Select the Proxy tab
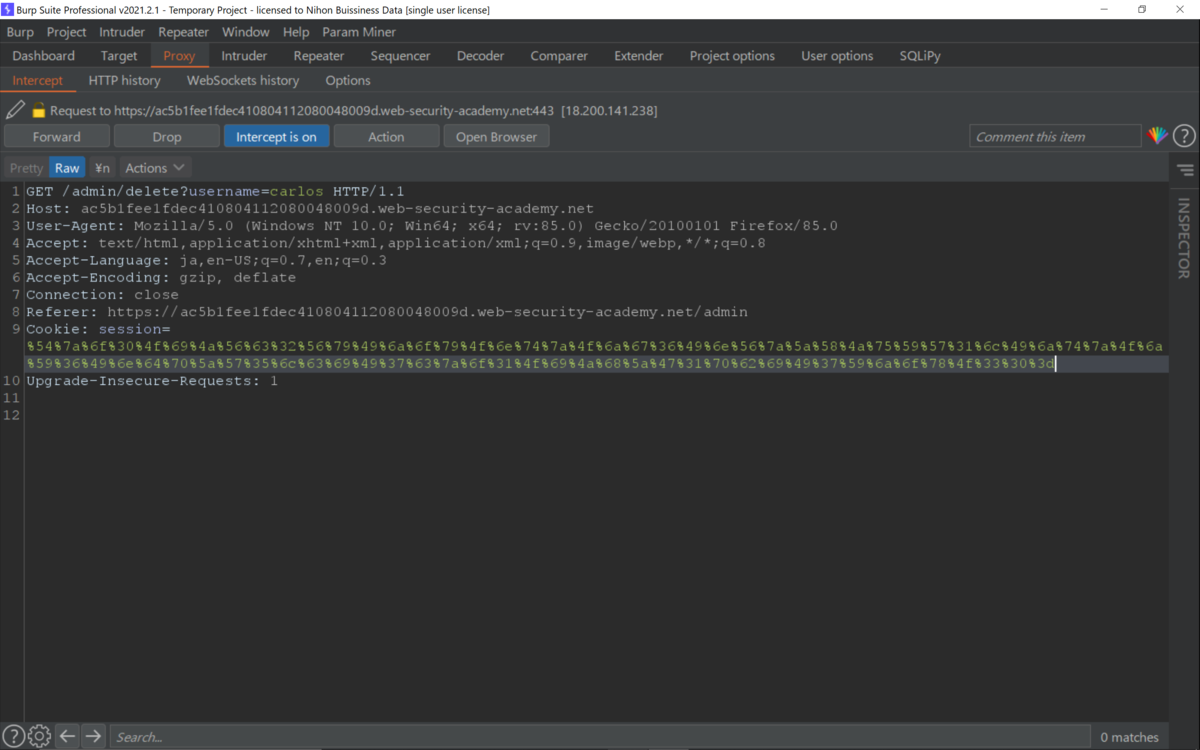The width and height of the screenshot is (1200, 750). coord(179,56)
